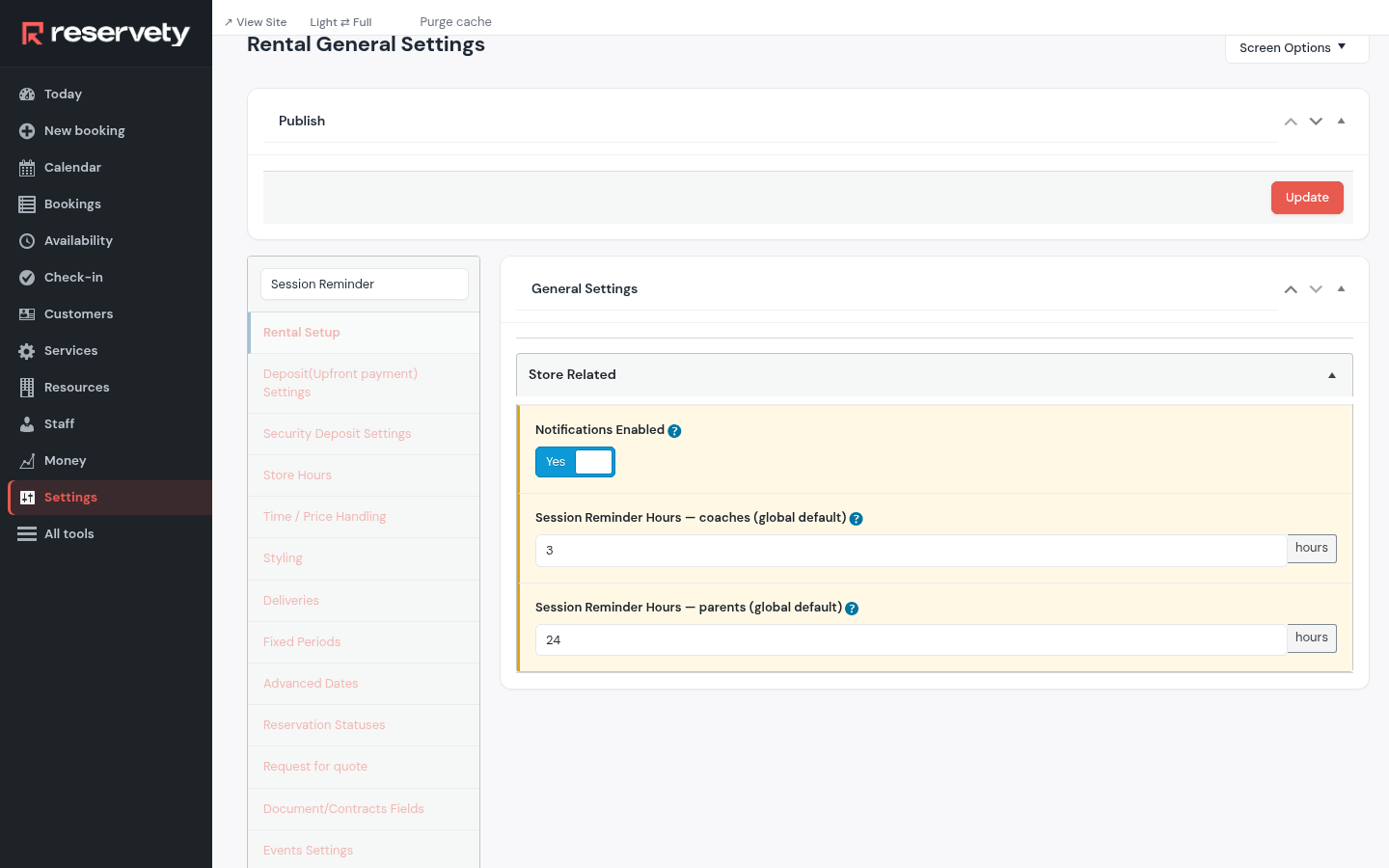The width and height of the screenshot is (1389, 868).
Task: Show help for coaches reminder hours
Action: [x=856, y=519]
